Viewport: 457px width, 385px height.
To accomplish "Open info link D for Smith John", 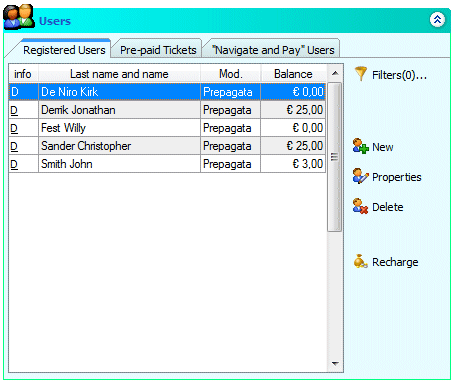I will pos(14,164).
